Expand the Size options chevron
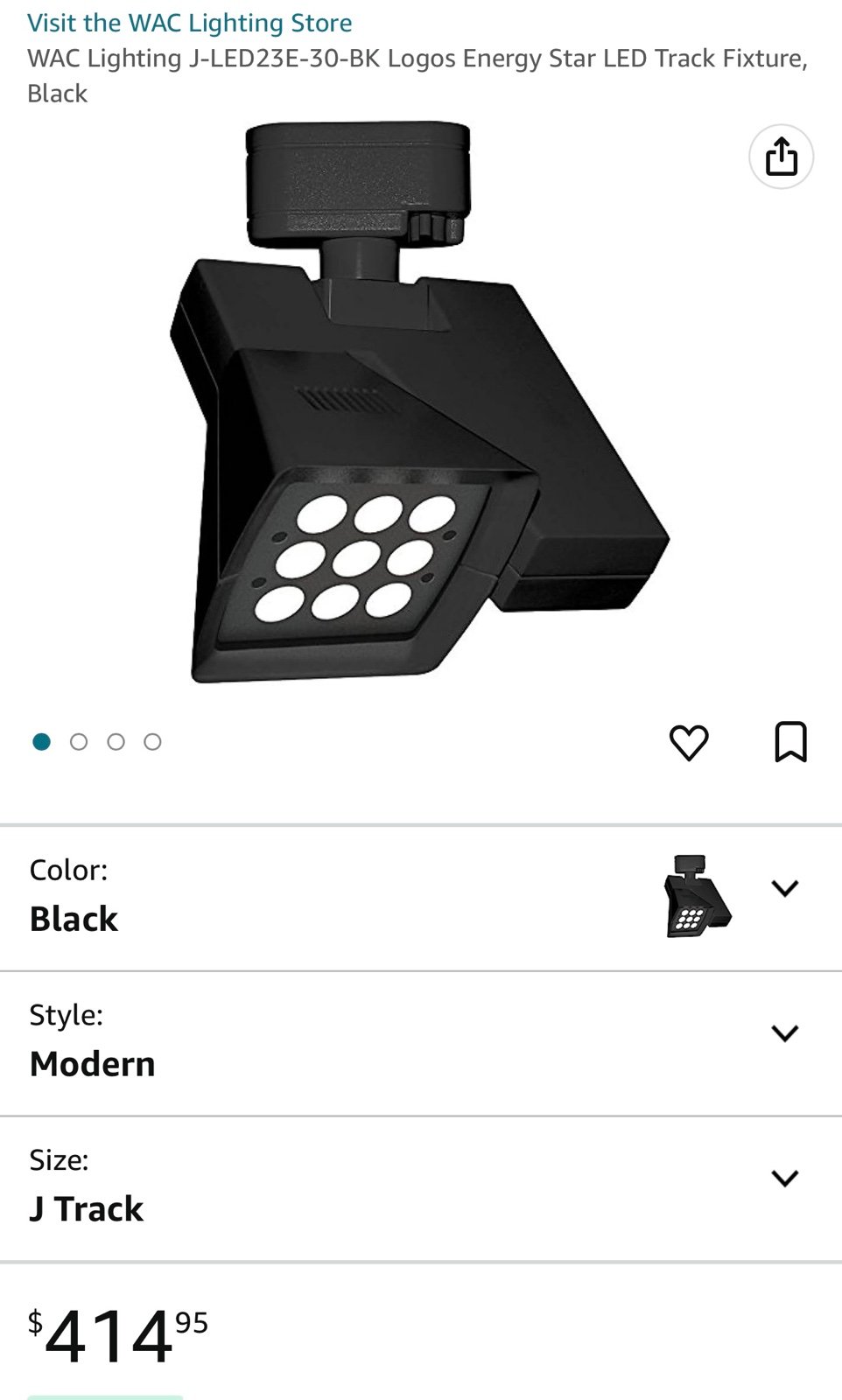The image size is (842, 1400). (785, 1178)
